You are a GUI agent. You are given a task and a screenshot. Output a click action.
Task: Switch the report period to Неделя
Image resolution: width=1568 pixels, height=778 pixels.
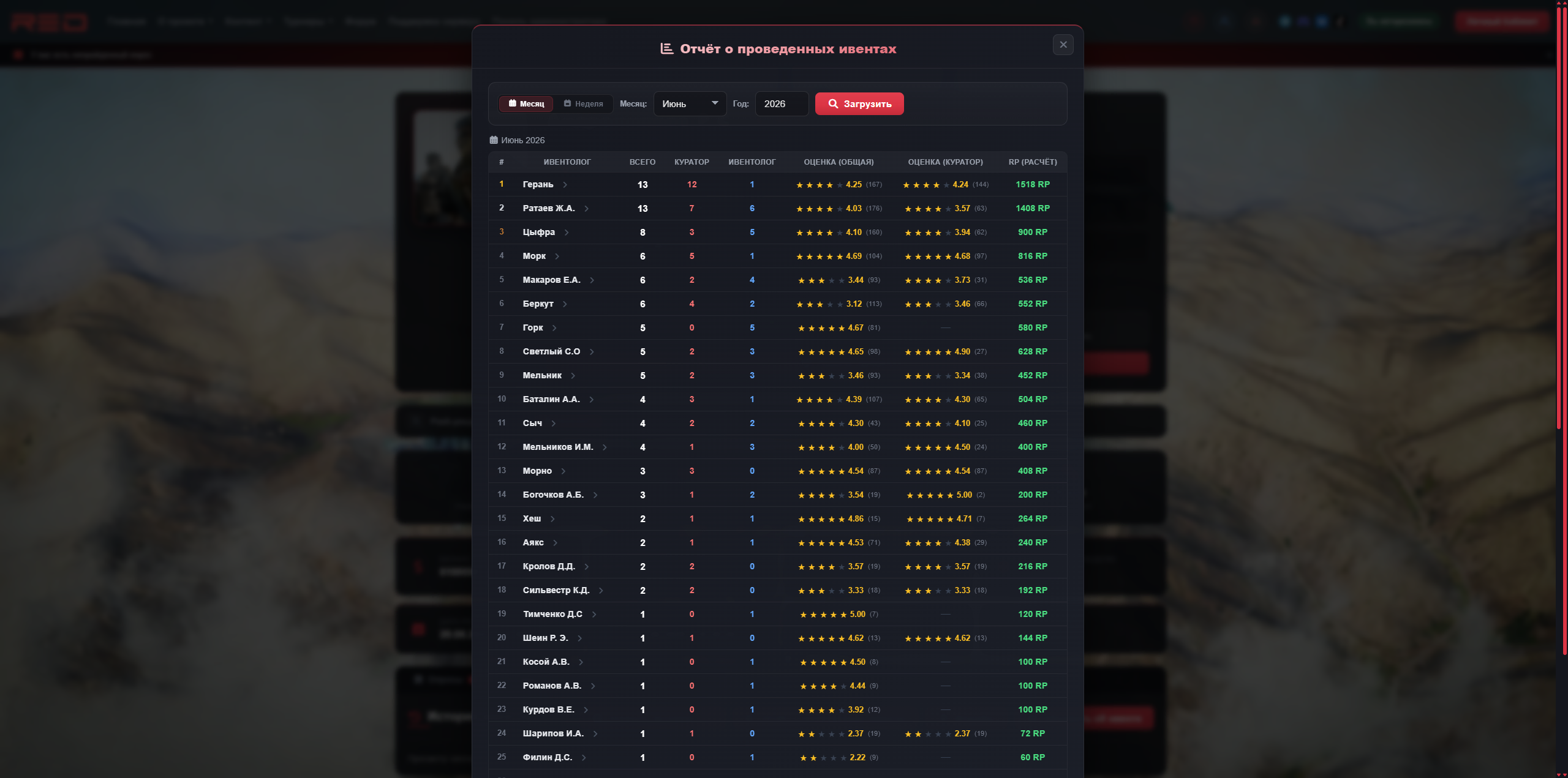tap(584, 104)
